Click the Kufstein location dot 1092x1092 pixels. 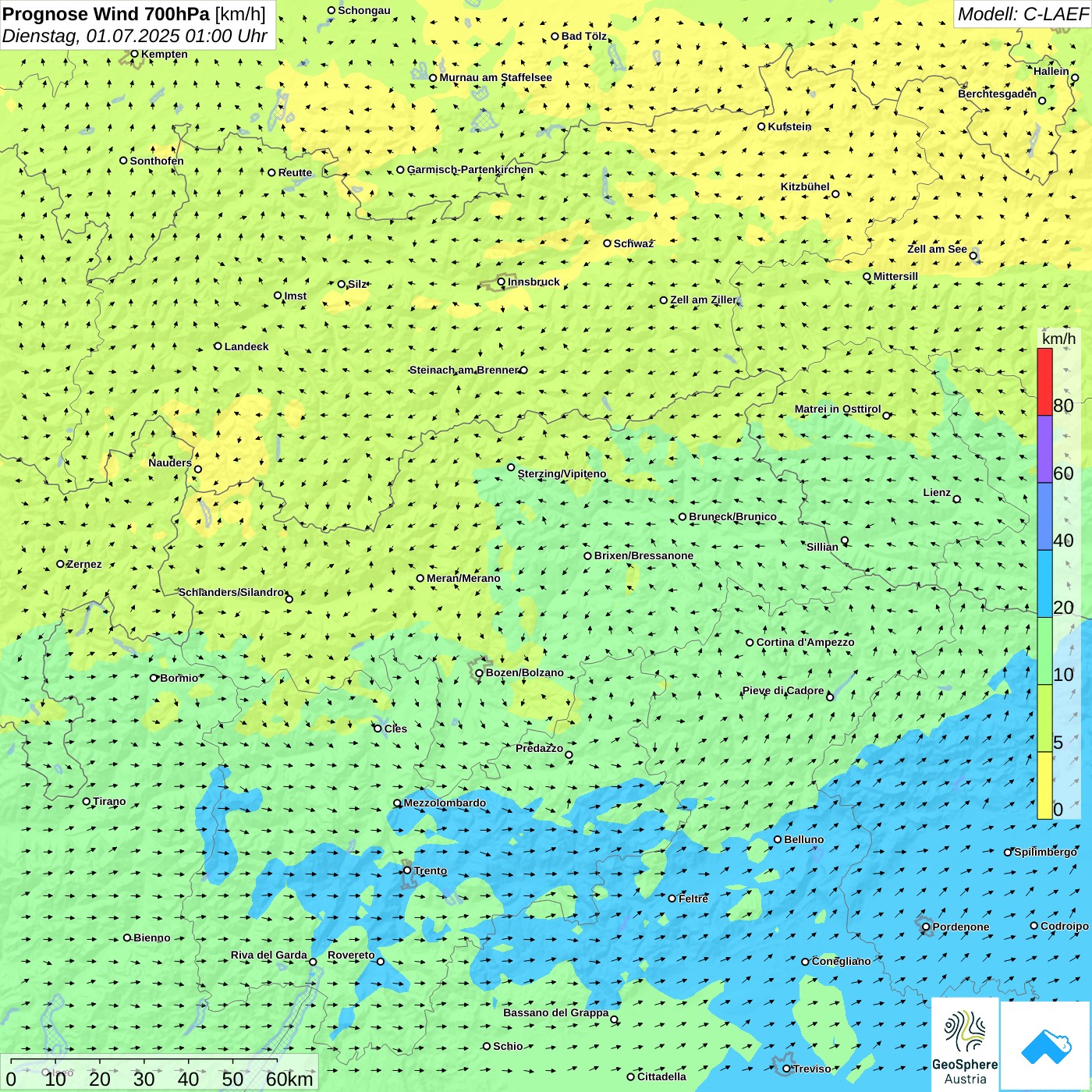pyautogui.click(x=761, y=126)
